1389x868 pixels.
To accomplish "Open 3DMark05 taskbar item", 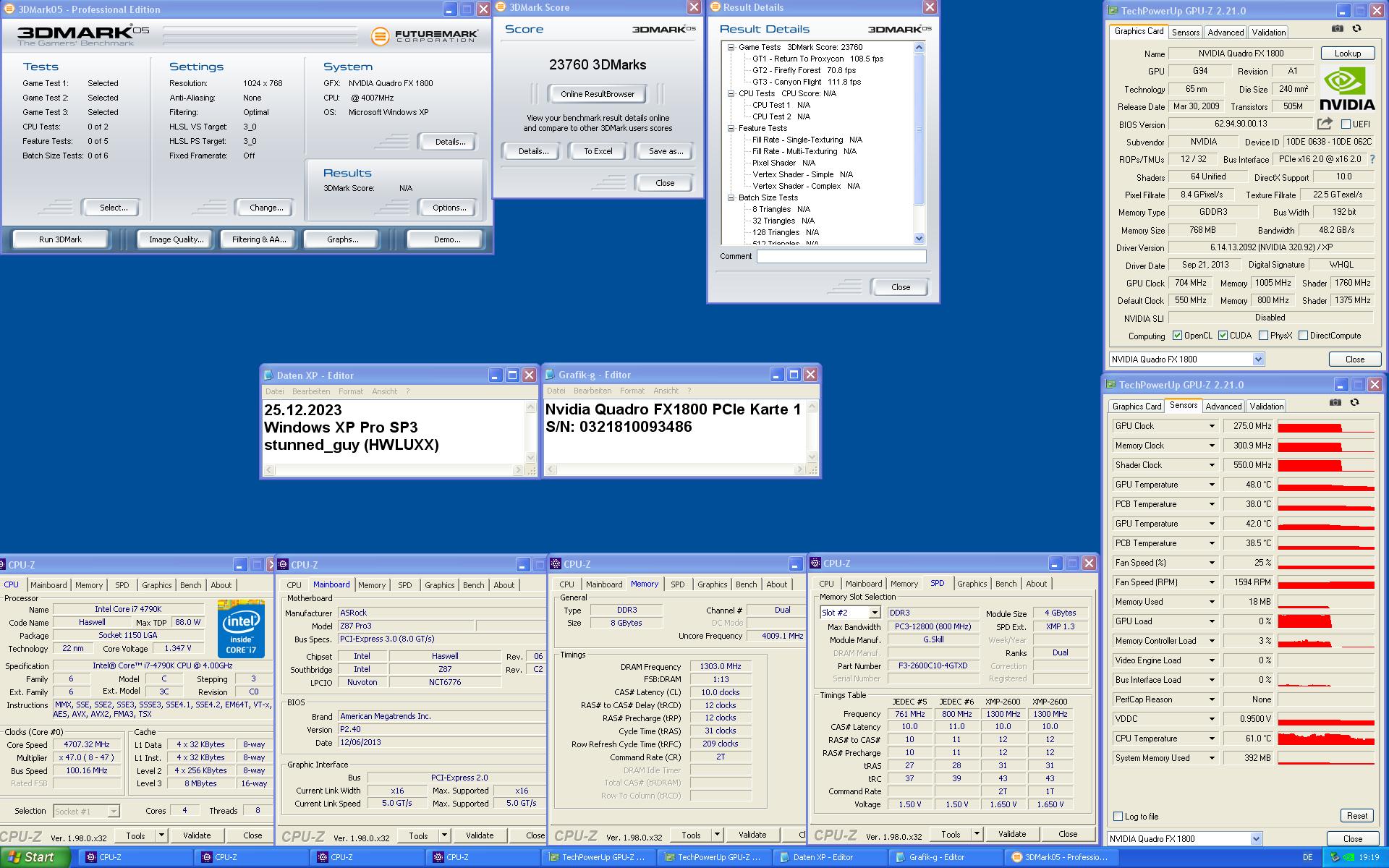I will pos(1061,857).
